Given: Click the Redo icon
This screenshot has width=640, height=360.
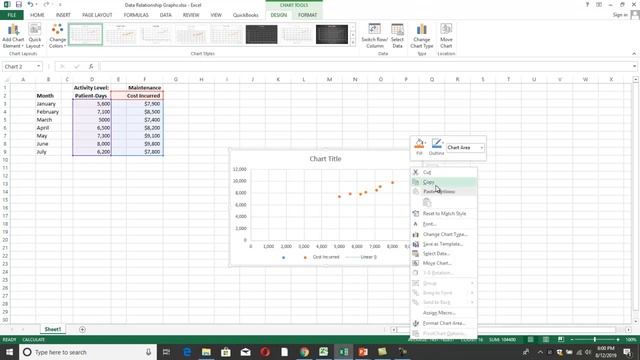Looking at the screenshot, I should coord(46,4).
